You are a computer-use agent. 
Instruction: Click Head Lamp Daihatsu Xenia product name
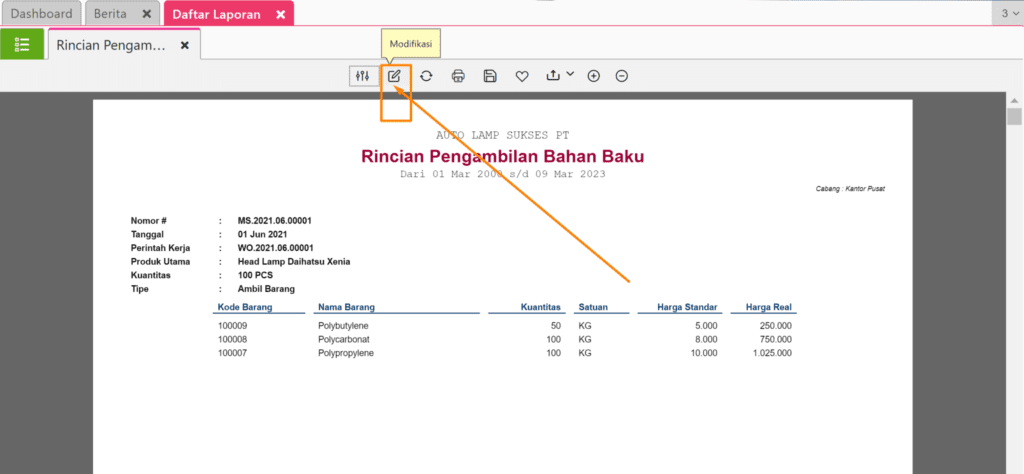(294, 262)
